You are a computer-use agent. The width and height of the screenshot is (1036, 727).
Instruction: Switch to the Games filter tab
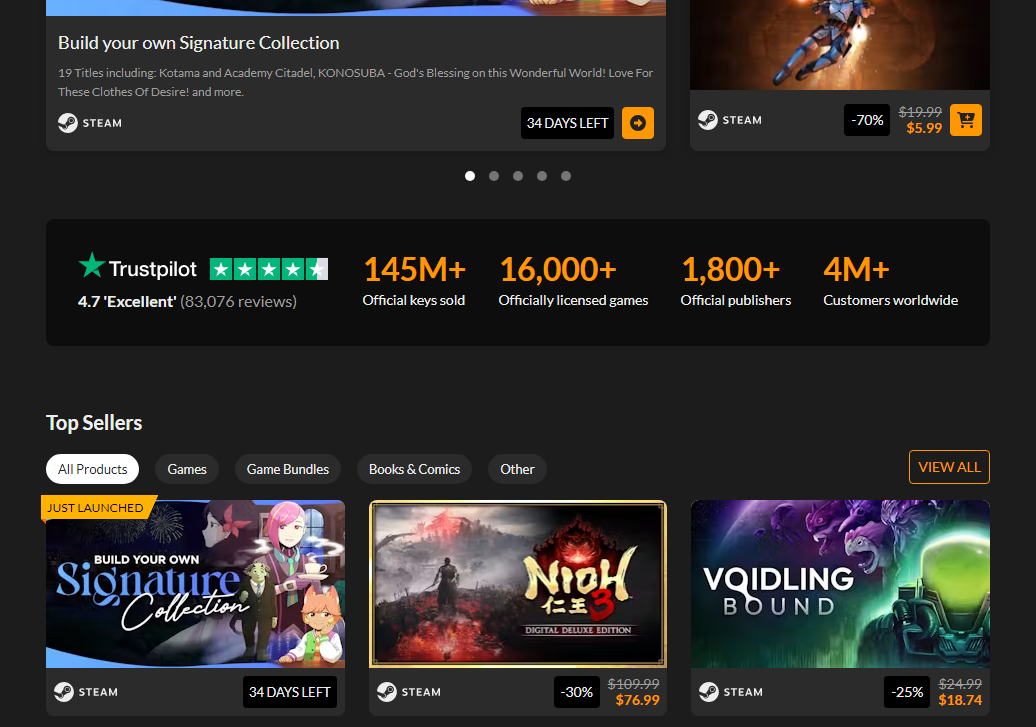pos(187,469)
